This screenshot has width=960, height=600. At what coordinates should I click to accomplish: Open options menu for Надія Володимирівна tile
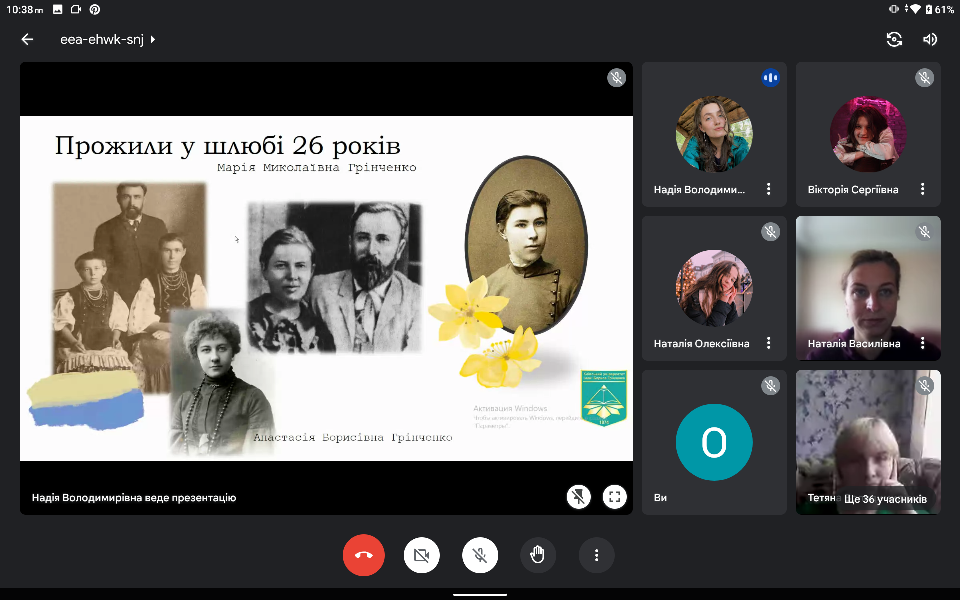768,189
